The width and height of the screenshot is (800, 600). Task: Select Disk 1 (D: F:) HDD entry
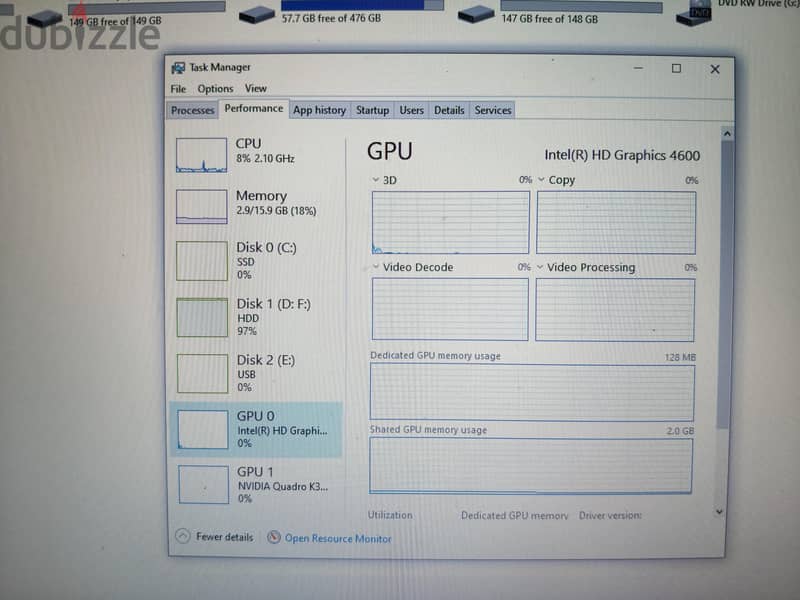pyautogui.click(x=256, y=317)
